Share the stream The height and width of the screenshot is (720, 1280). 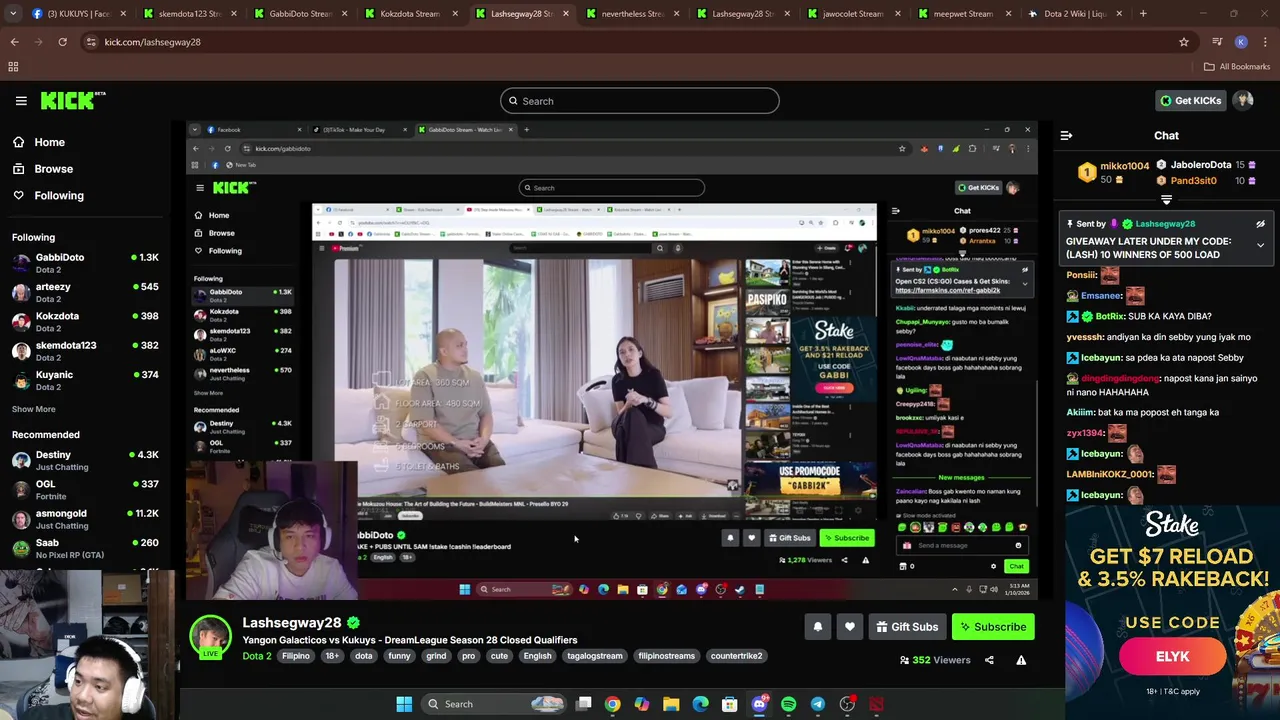coord(989,660)
